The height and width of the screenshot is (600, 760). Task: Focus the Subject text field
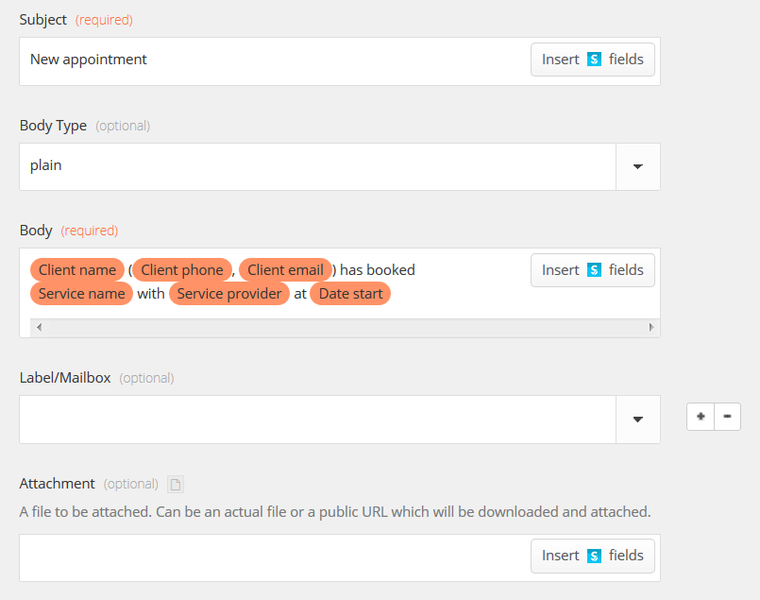270,60
